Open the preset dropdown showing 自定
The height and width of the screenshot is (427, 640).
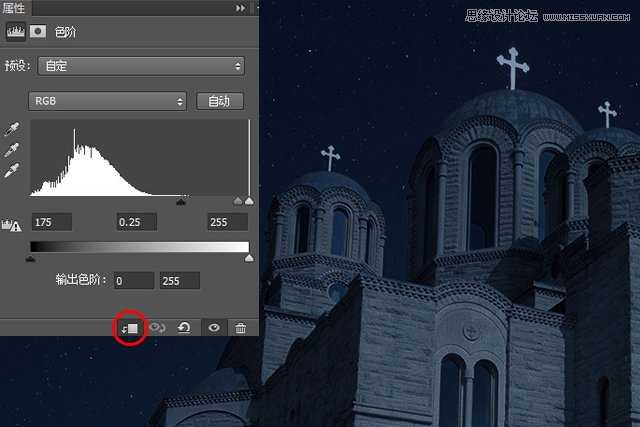[141, 66]
